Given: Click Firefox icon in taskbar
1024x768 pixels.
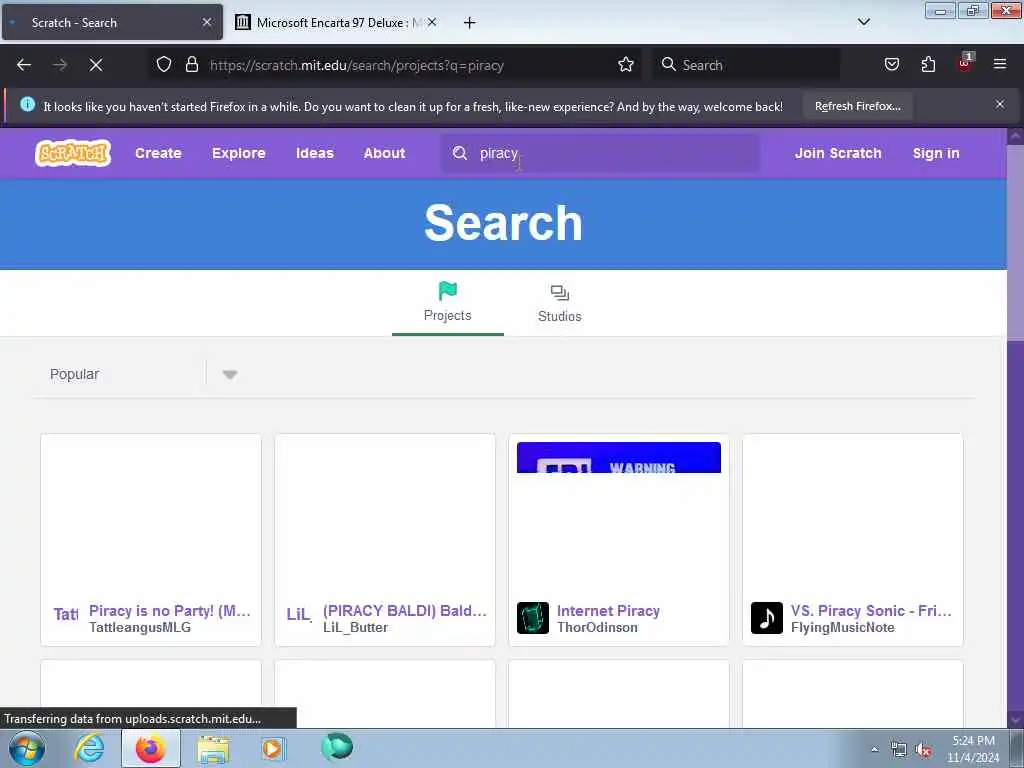Looking at the screenshot, I should coord(150,748).
